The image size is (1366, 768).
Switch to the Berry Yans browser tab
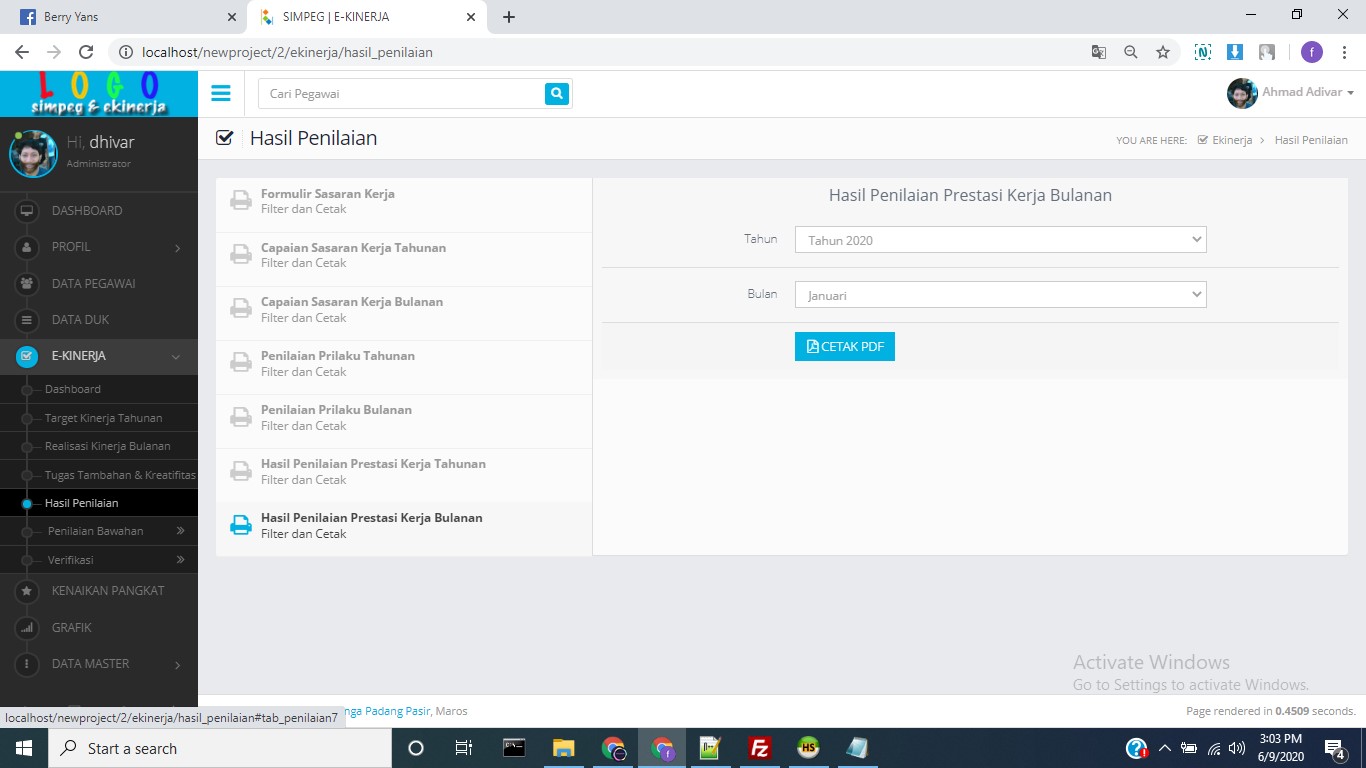120,17
